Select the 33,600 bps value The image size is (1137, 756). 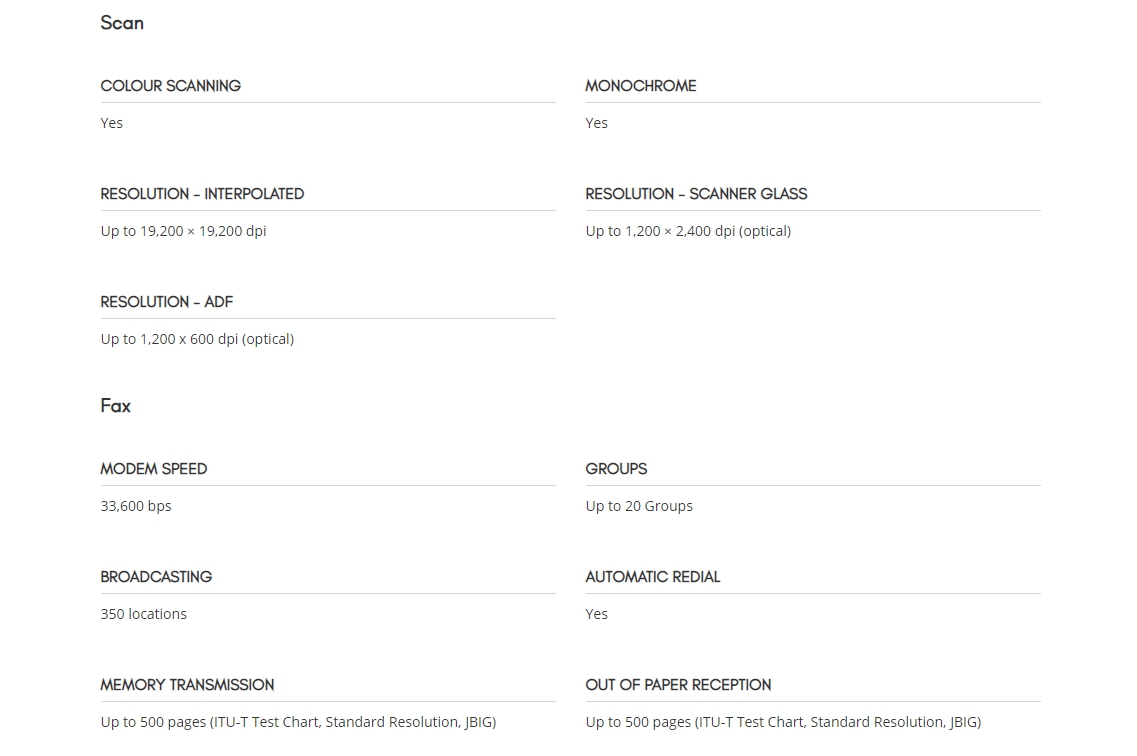click(136, 506)
